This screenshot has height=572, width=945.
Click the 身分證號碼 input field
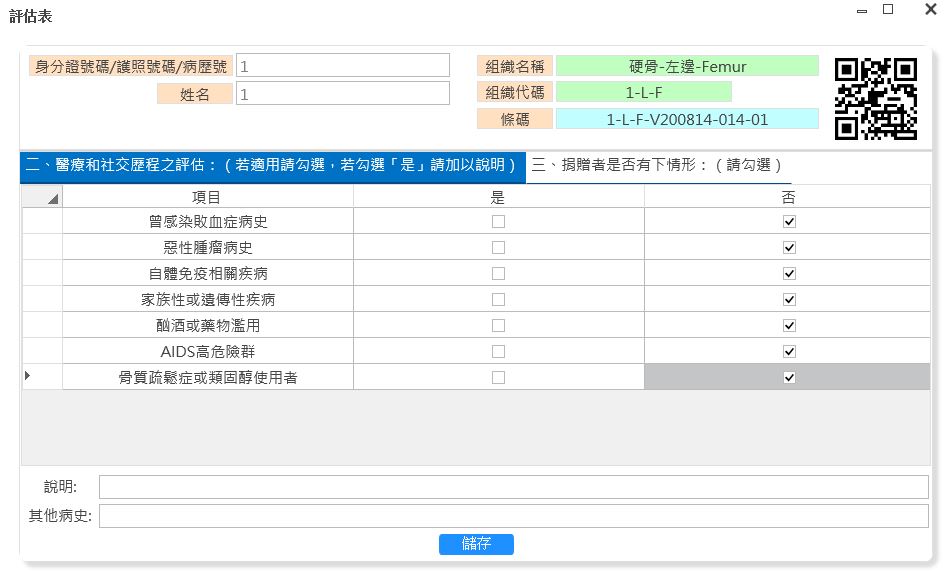click(x=343, y=66)
